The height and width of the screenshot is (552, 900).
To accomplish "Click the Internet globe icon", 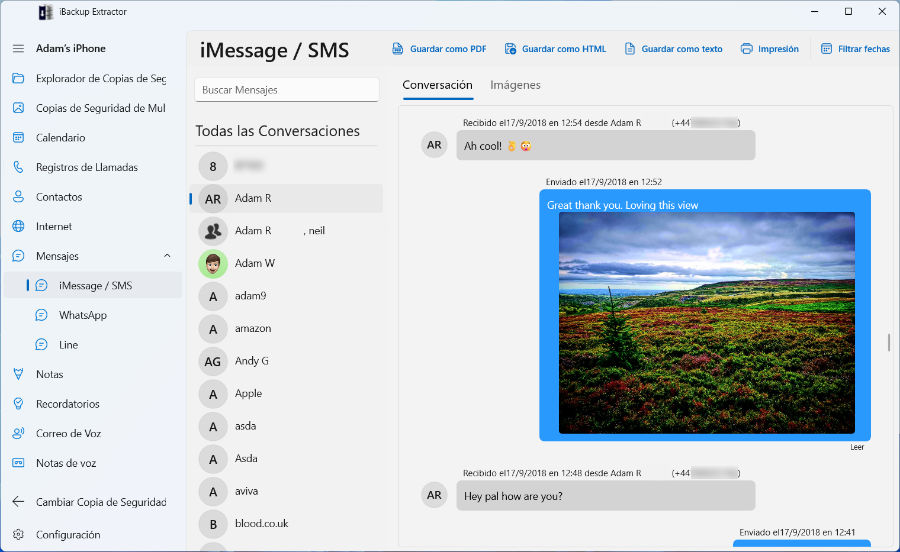I will pyautogui.click(x=18, y=226).
